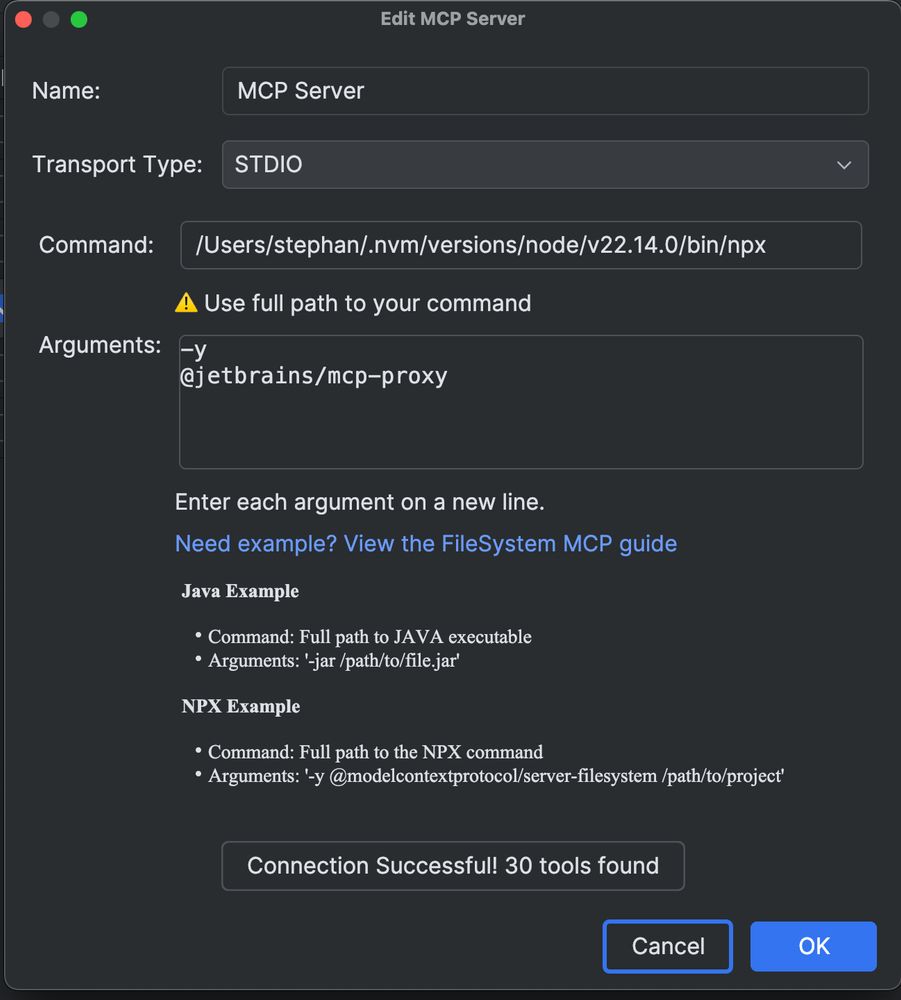Click "Enter each argument on a new line."
Viewport: 901px width, 1000px height.
coord(360,502)
